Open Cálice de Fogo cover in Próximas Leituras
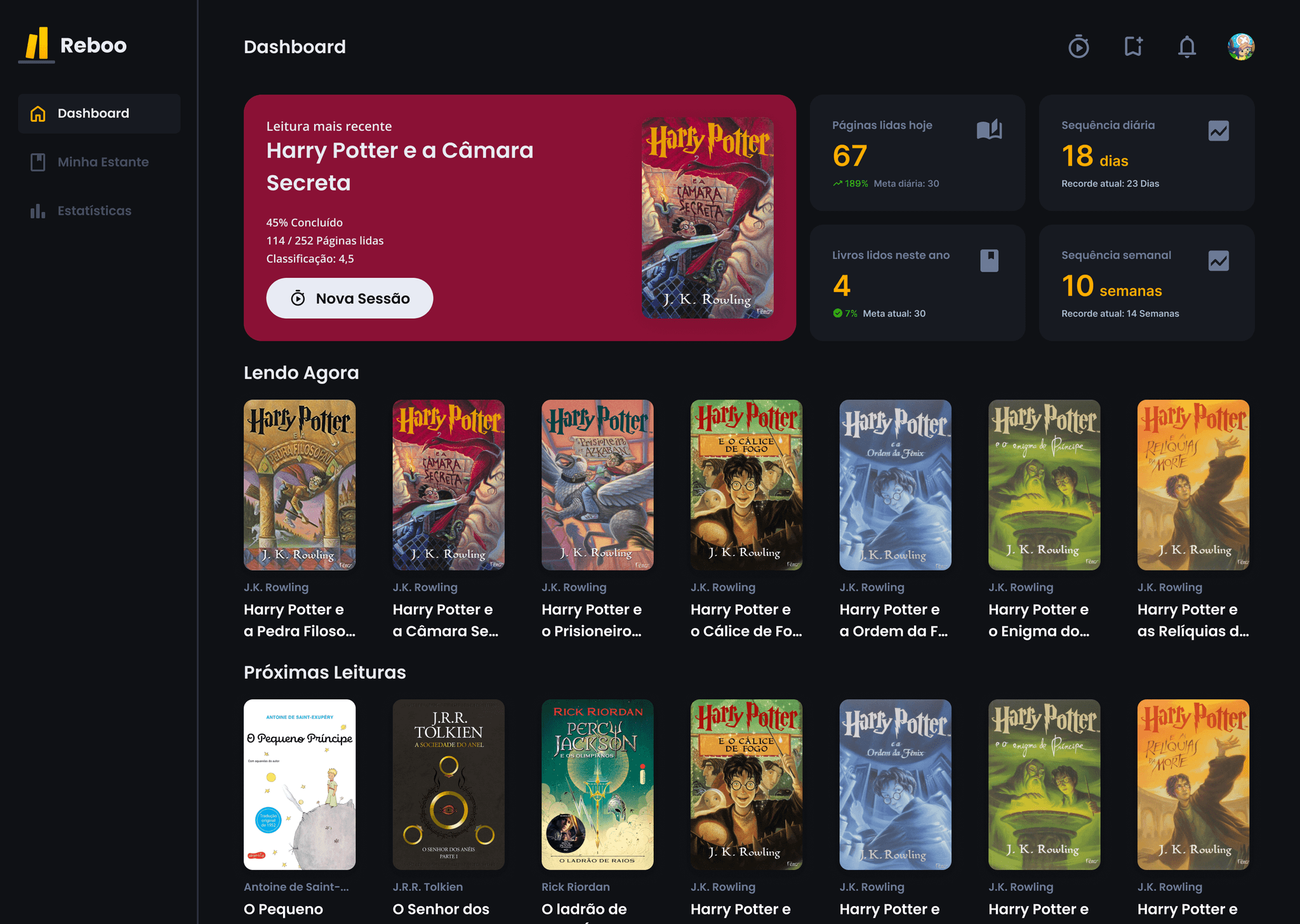Image resolution: width=1300 pixels, height=924 pixels. pyautogui.click(x=746, y=784)
